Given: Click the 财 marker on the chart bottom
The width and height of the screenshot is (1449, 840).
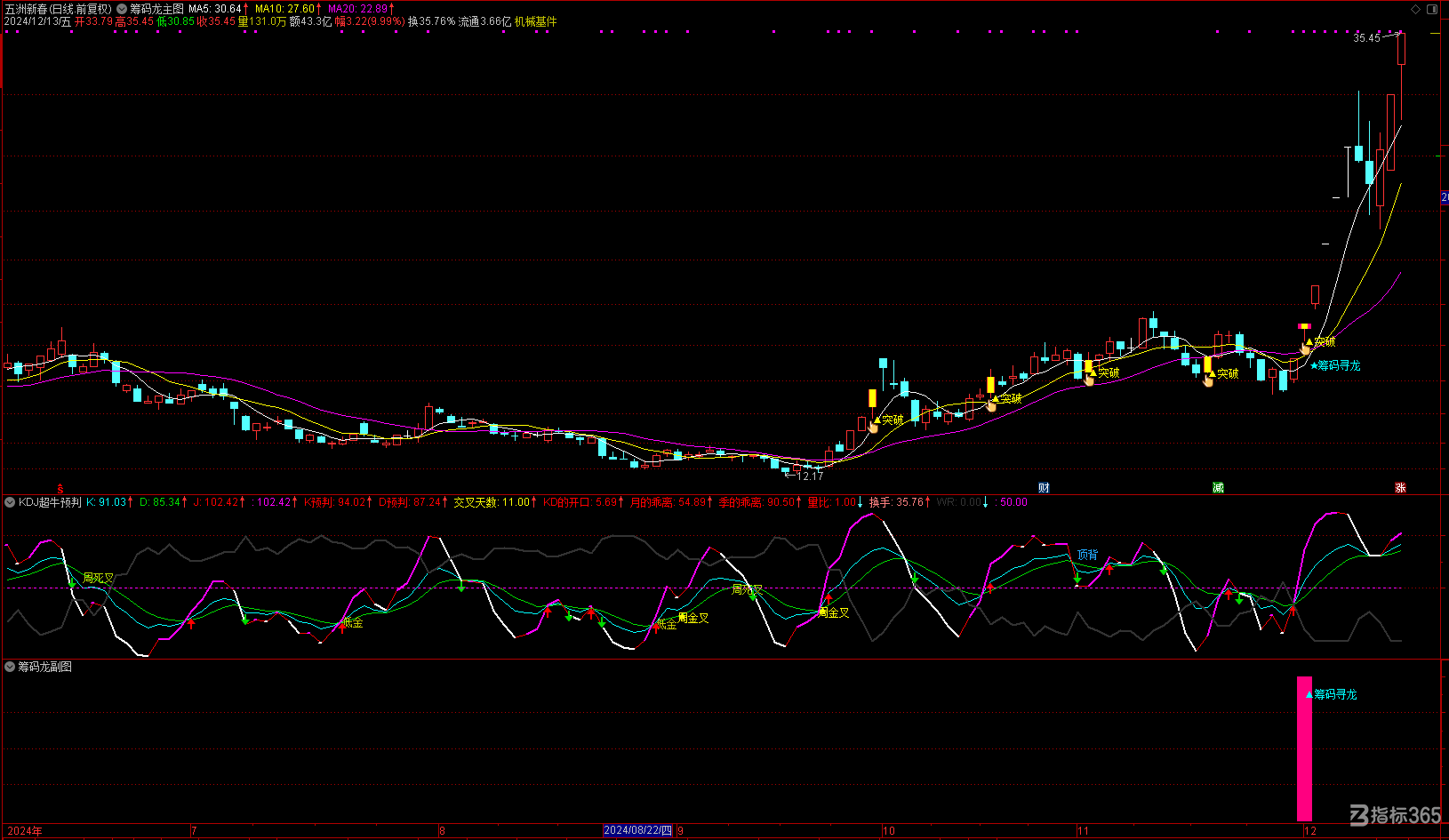Looking at the screenshot, I should pos(1044,487).
